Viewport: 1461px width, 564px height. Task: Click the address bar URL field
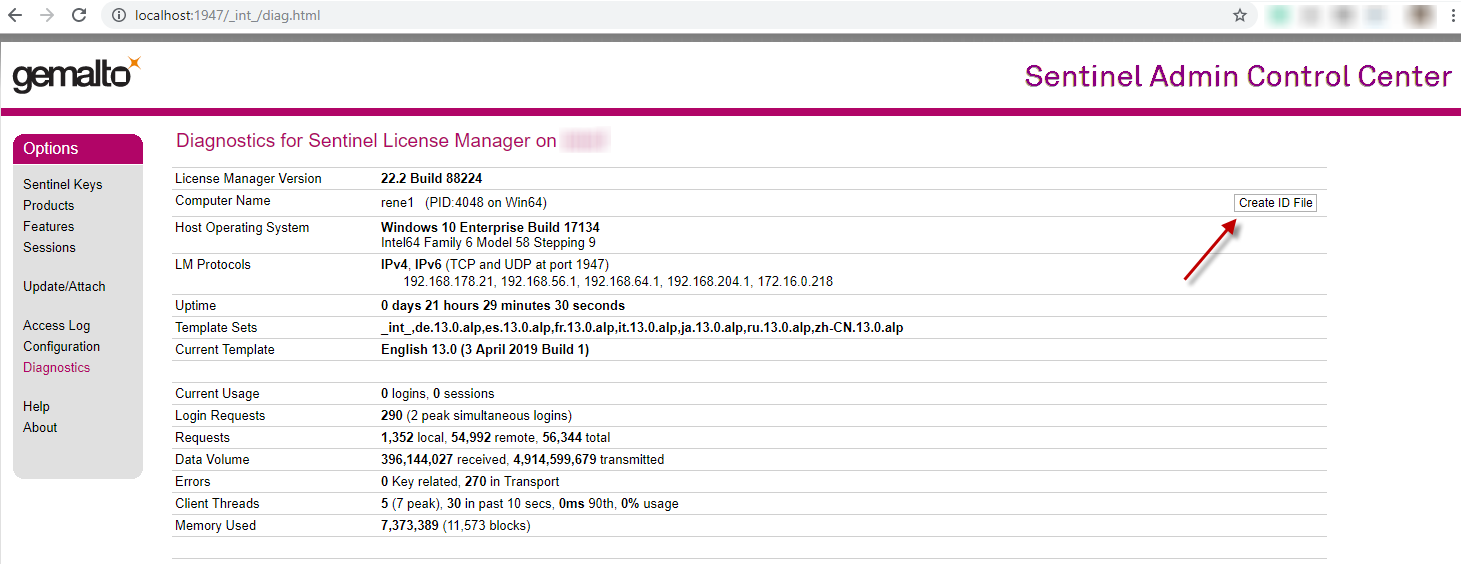tap(600, 16)
